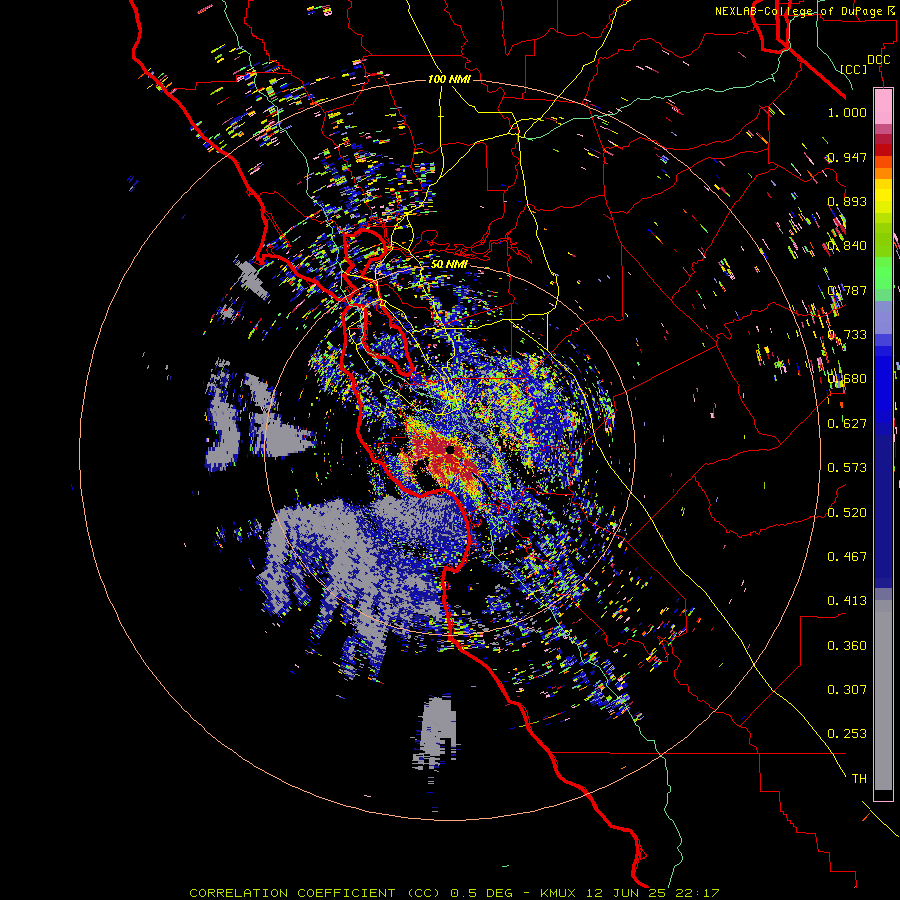Click the 0.413 scale value
Screen dimensions: 900x900
click(847, 601)
